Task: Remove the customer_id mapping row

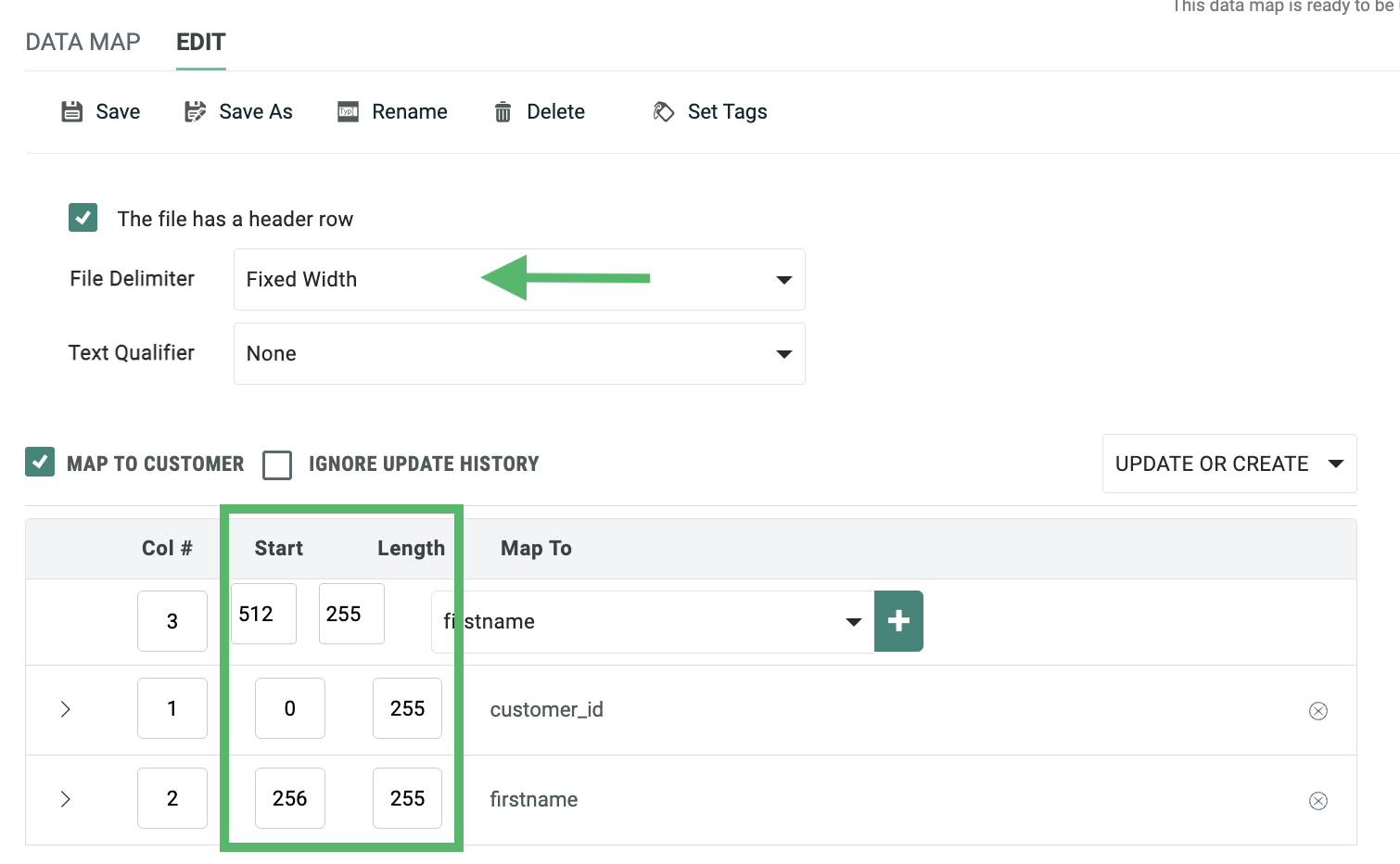Action: click(x=1317, y=711)
